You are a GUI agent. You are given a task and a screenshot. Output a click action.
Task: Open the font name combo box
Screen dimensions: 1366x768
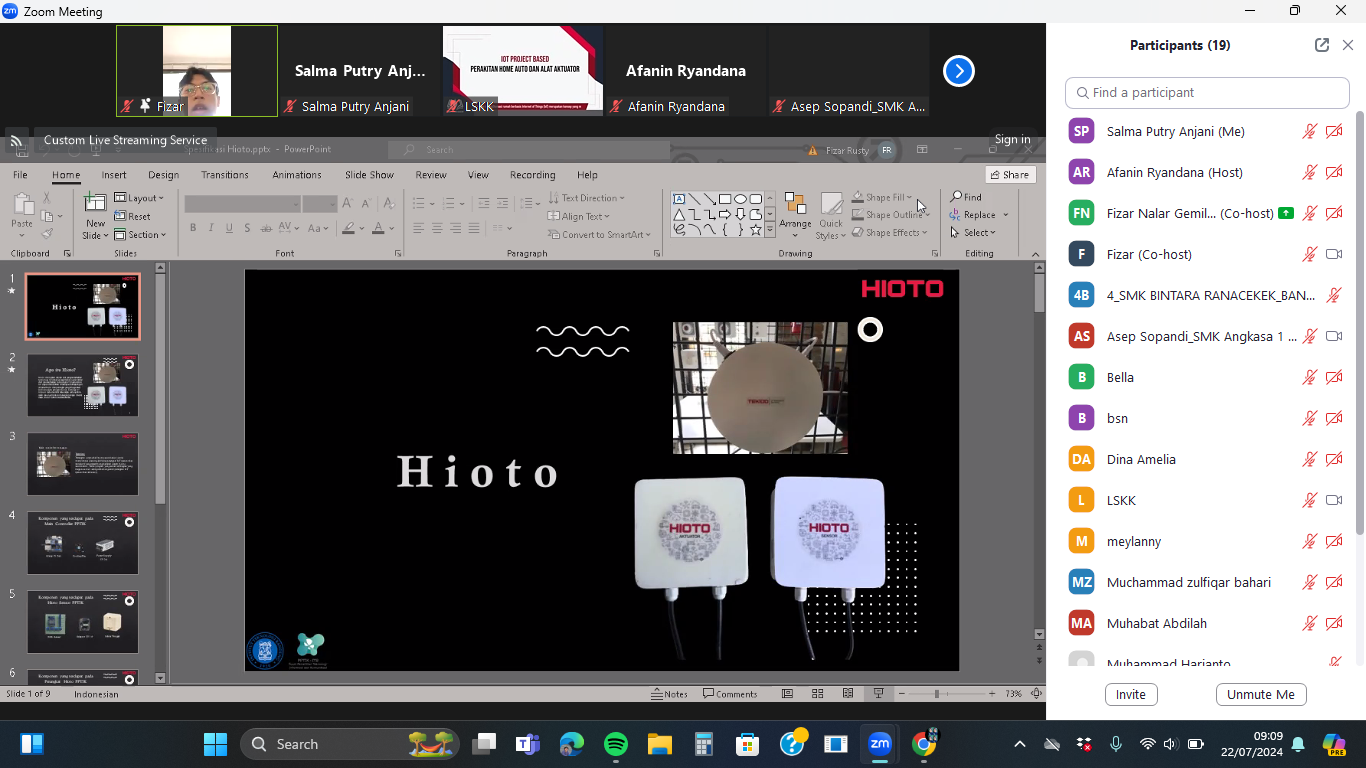[242, 203]
